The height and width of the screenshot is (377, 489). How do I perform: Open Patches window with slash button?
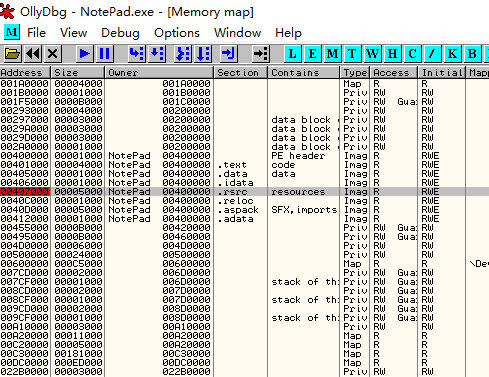432,53
